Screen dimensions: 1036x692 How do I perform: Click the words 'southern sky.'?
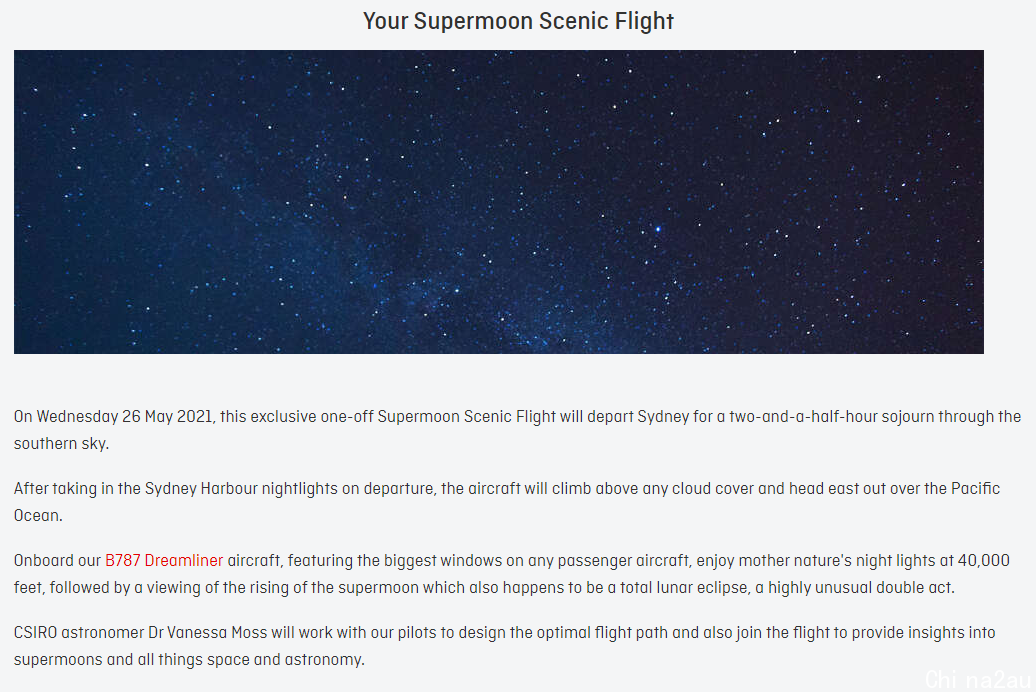click(61, 443)
